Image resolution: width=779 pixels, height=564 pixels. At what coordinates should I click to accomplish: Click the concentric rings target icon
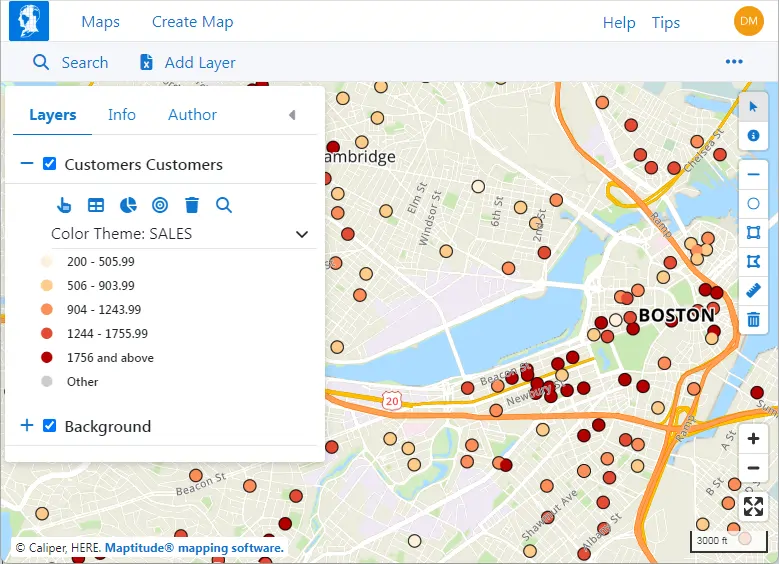tap(160, 205)
